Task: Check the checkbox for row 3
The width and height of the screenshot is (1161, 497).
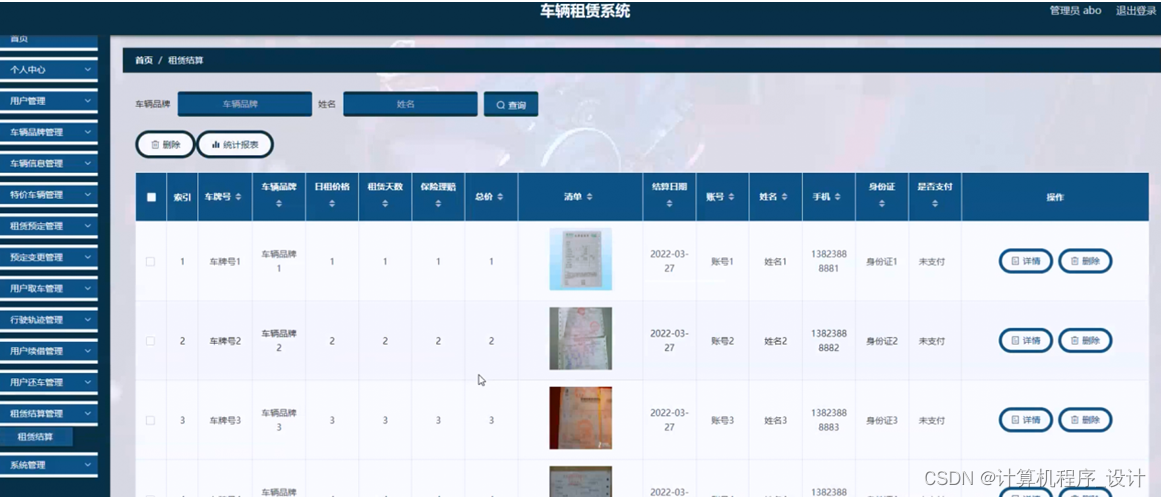Action: click(x=150, y=420)
